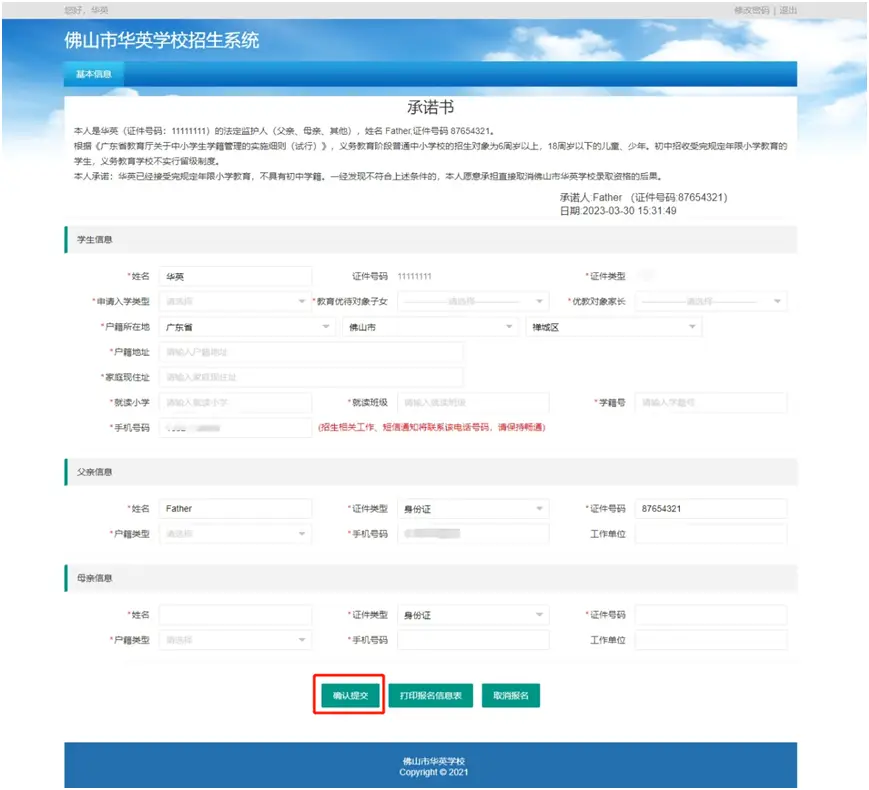
Task: Click the 取消报名 cancel registration button
Action: pos(514,694)
